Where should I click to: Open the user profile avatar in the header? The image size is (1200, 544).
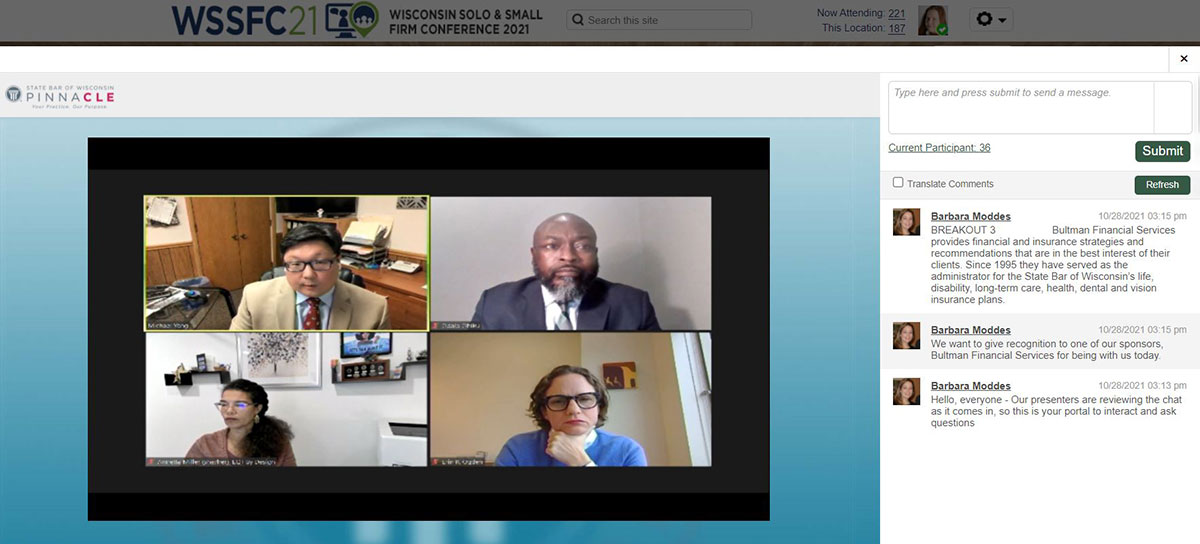(x=932, y=20)
